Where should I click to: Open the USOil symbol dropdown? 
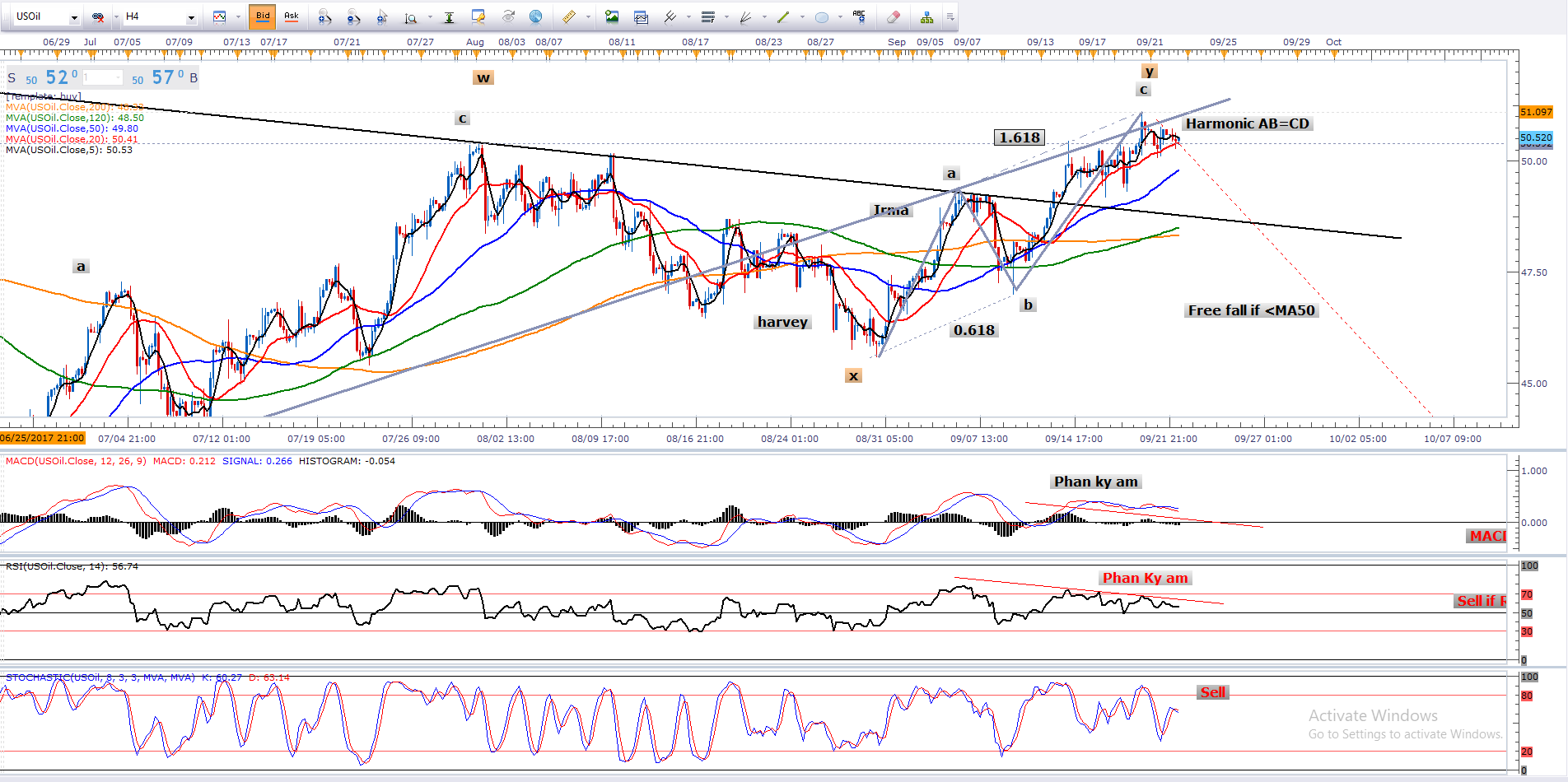pyautogui.click(x=73, y=17)
